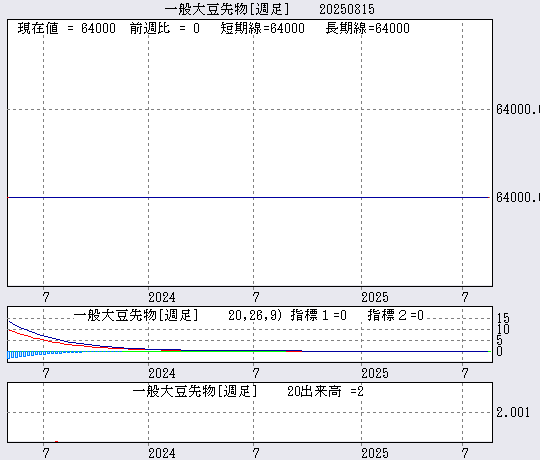Click the 指標1 =0 readout
The image size is (540, 460).
pos(319,315)
